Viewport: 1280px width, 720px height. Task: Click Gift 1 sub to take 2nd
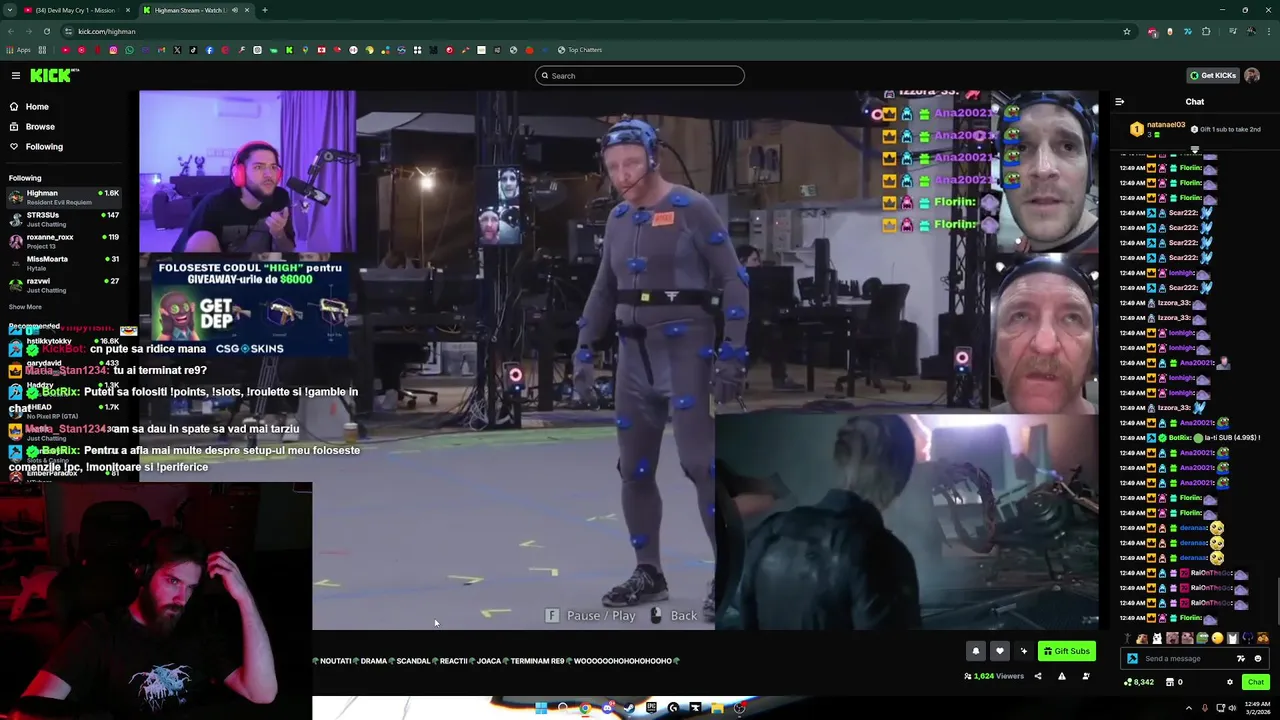pos(1227,129)
